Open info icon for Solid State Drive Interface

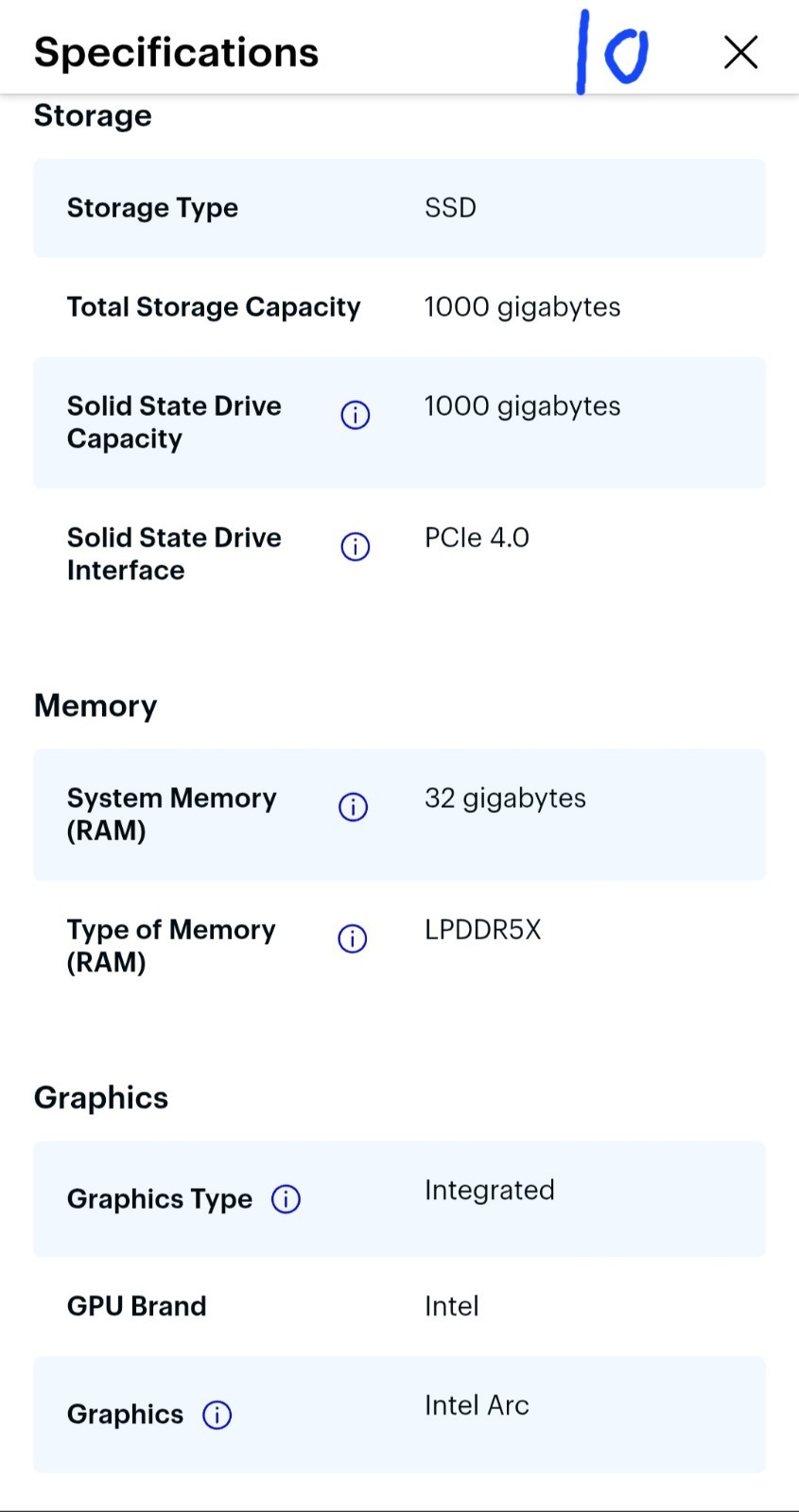pyautogui.click(x=356, y=546)
